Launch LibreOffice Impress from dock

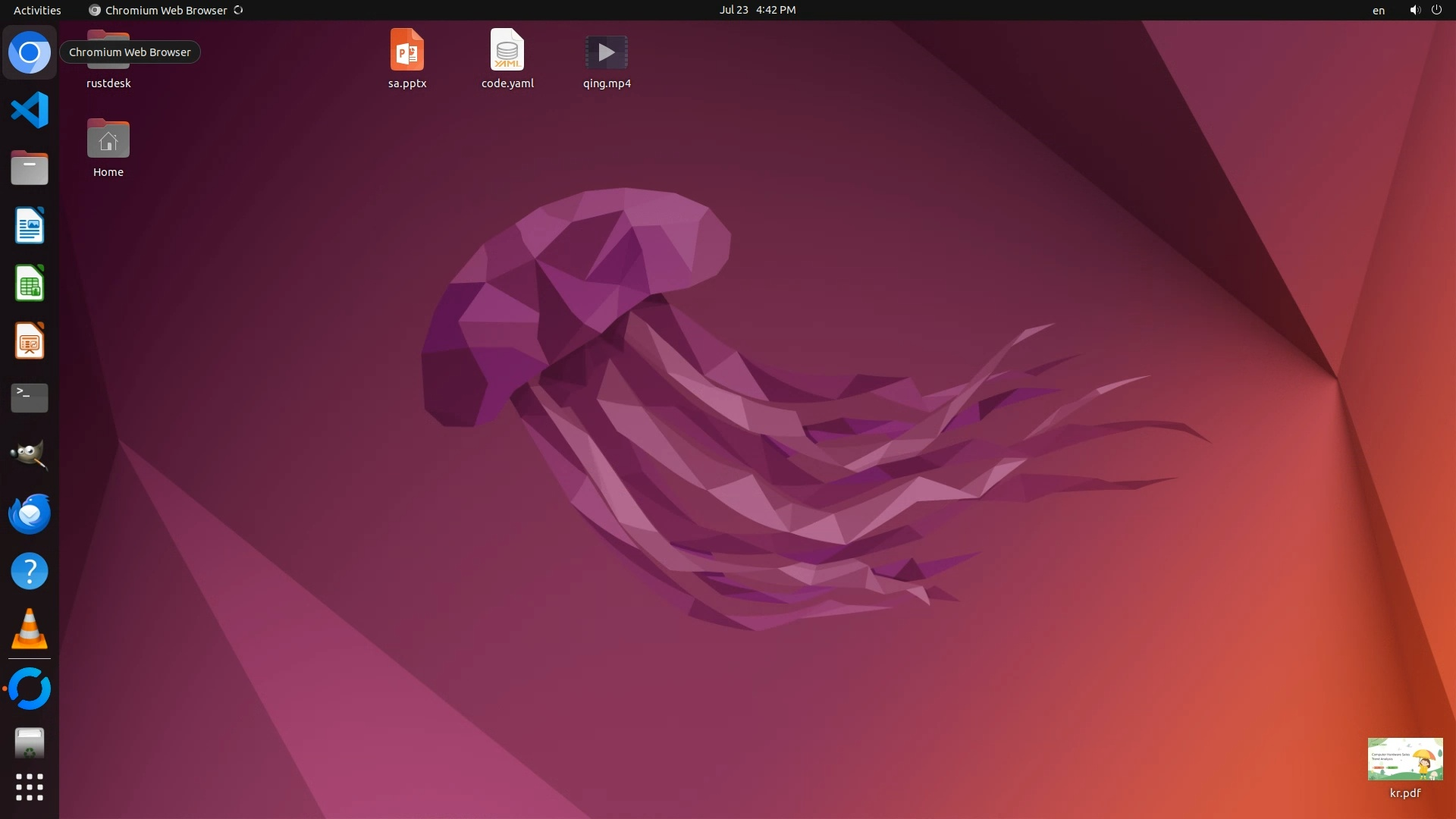(30, 340)
